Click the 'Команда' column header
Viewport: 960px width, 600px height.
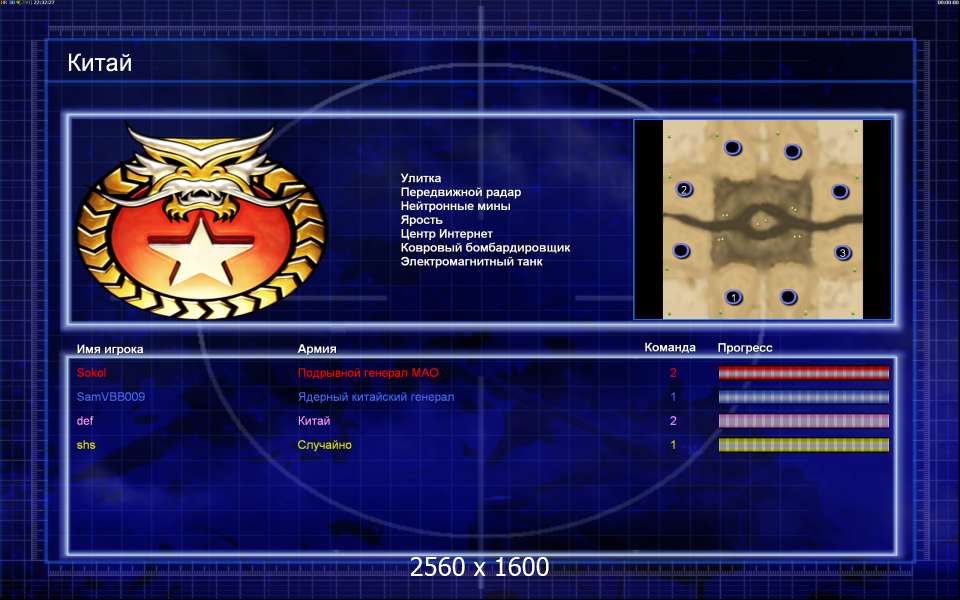(670, 347)
